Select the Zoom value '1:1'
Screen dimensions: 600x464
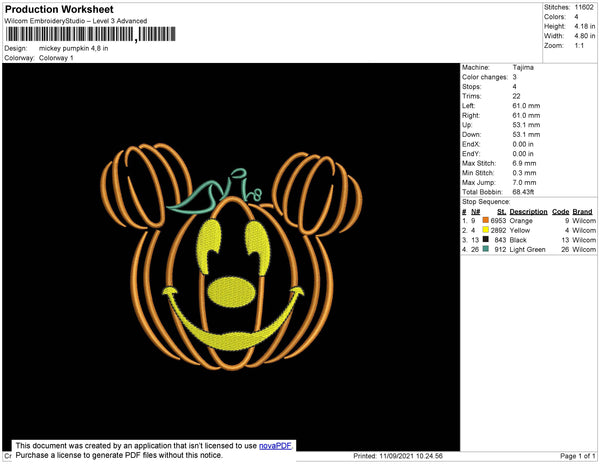click(579, 46)
